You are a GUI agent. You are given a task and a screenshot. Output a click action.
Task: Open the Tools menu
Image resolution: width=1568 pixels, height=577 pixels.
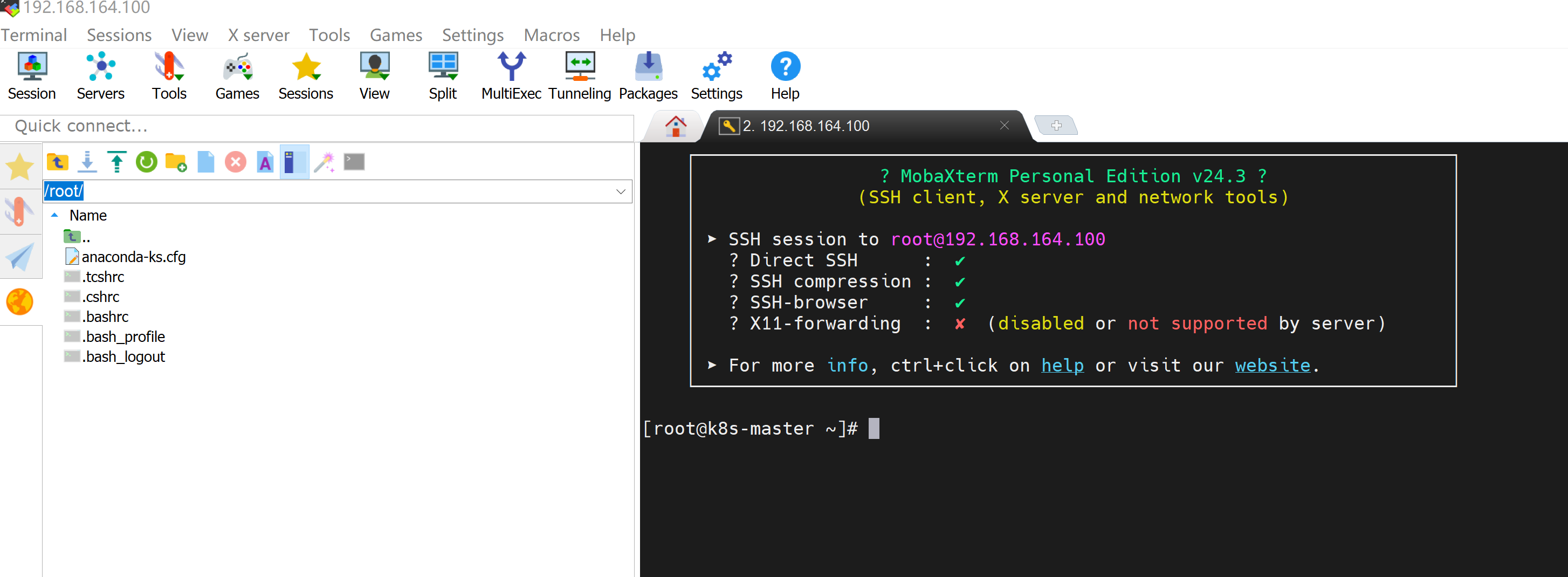[x=329, y=35]
